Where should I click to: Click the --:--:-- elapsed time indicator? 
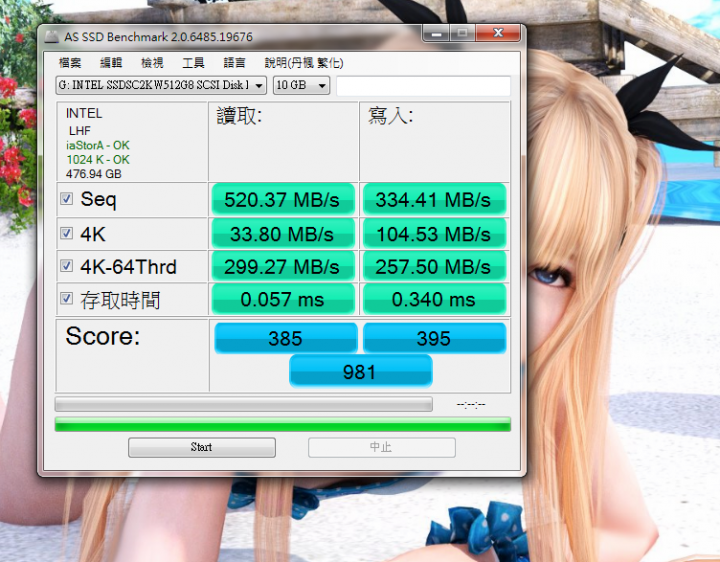click(x=471, y=405)
